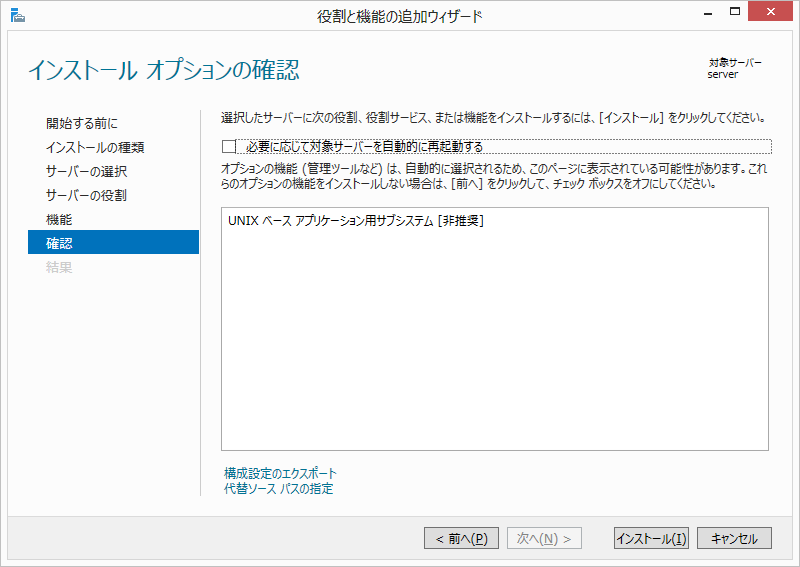The width and height of the screenshot is (800, 567).
Task: Click the greyed-out 結果 step
Action: pyautogui.click(x=59, y=268)
